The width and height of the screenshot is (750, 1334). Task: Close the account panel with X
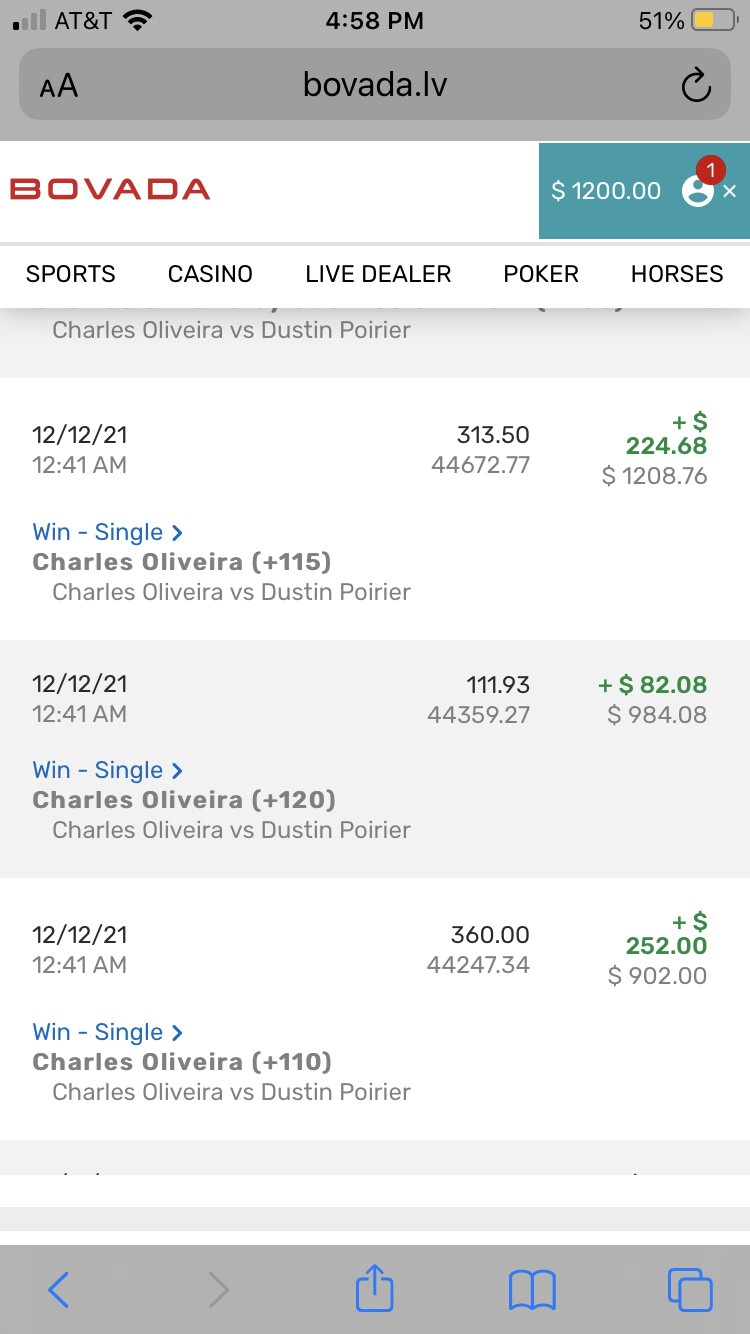[x=730, y=191]
